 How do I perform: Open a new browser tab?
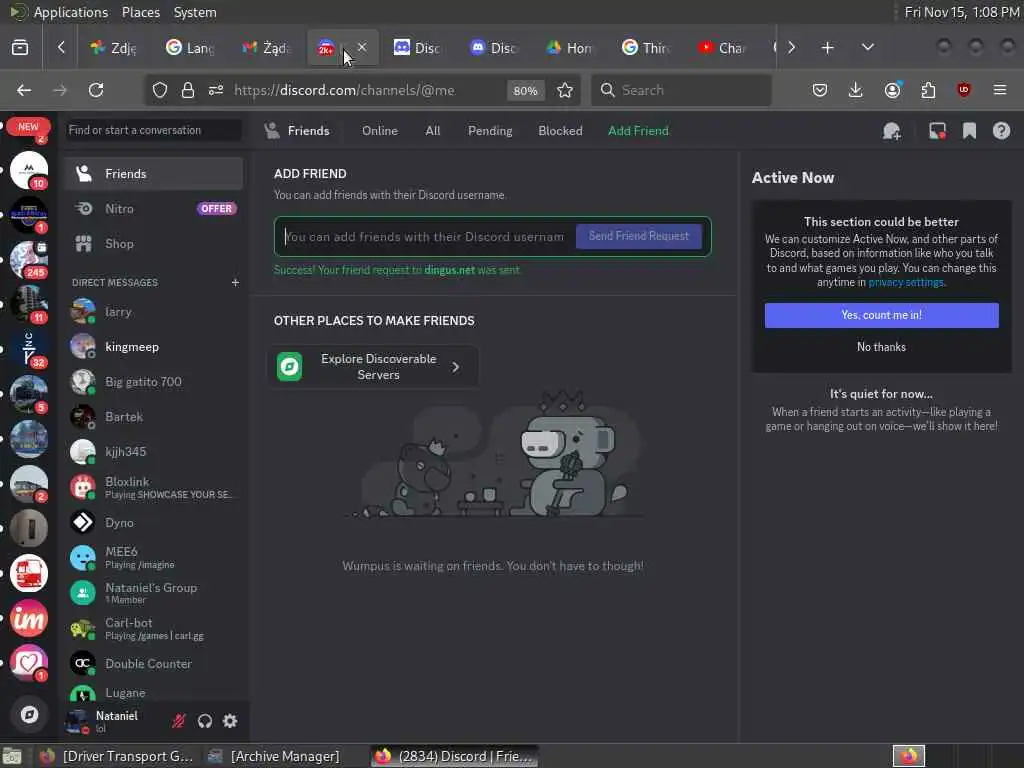click(827, 48)
